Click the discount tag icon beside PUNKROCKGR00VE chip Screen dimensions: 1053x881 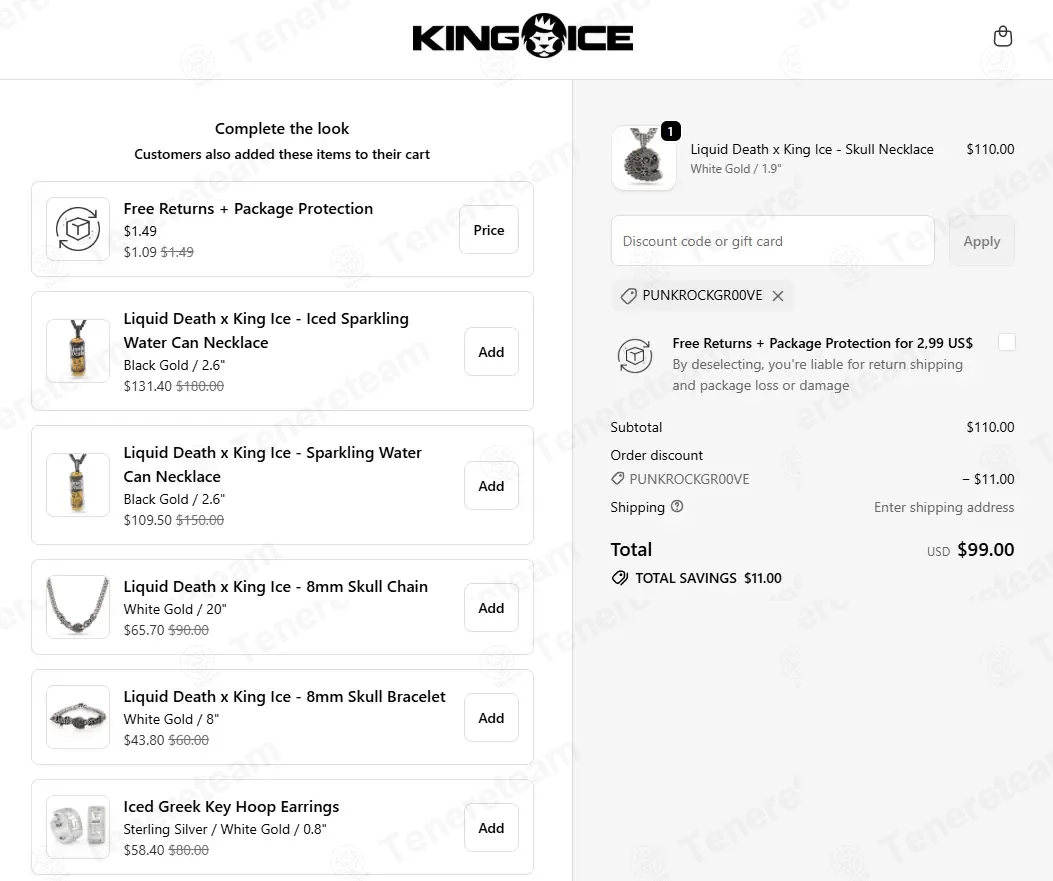coord(629,296)
